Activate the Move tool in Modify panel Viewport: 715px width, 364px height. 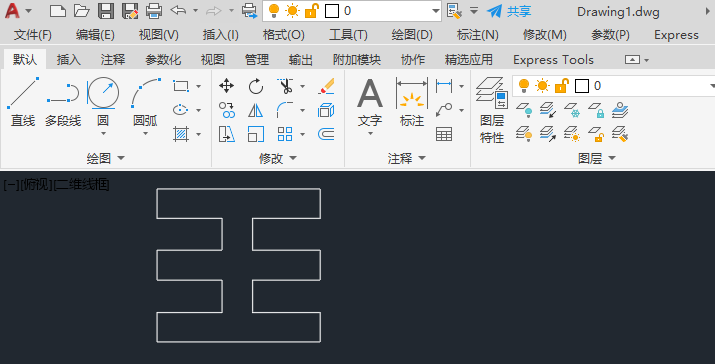(227, 86)
